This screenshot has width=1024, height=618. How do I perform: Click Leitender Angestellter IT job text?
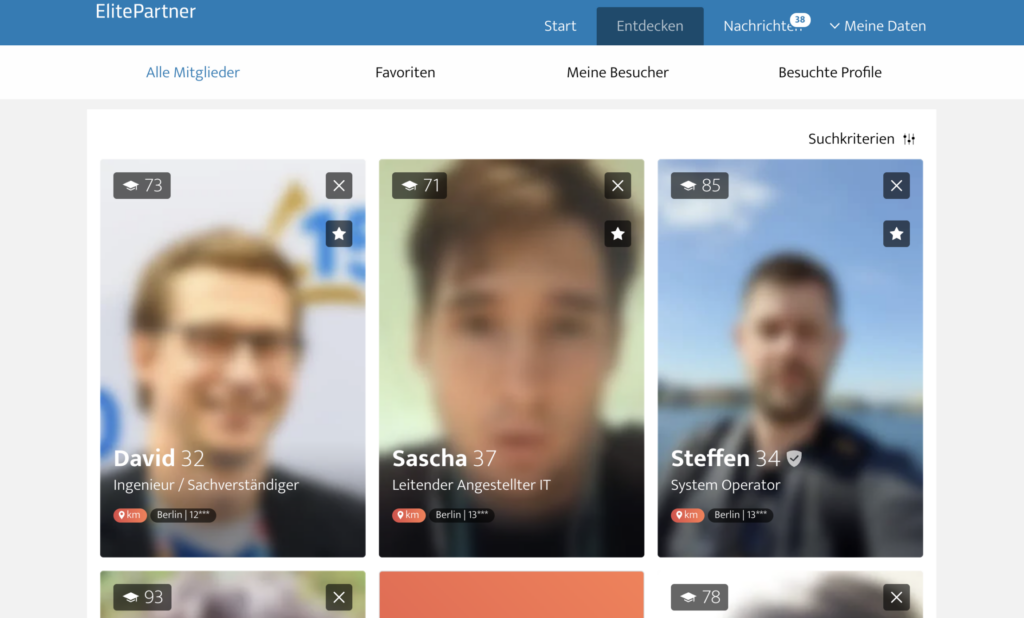472,485
